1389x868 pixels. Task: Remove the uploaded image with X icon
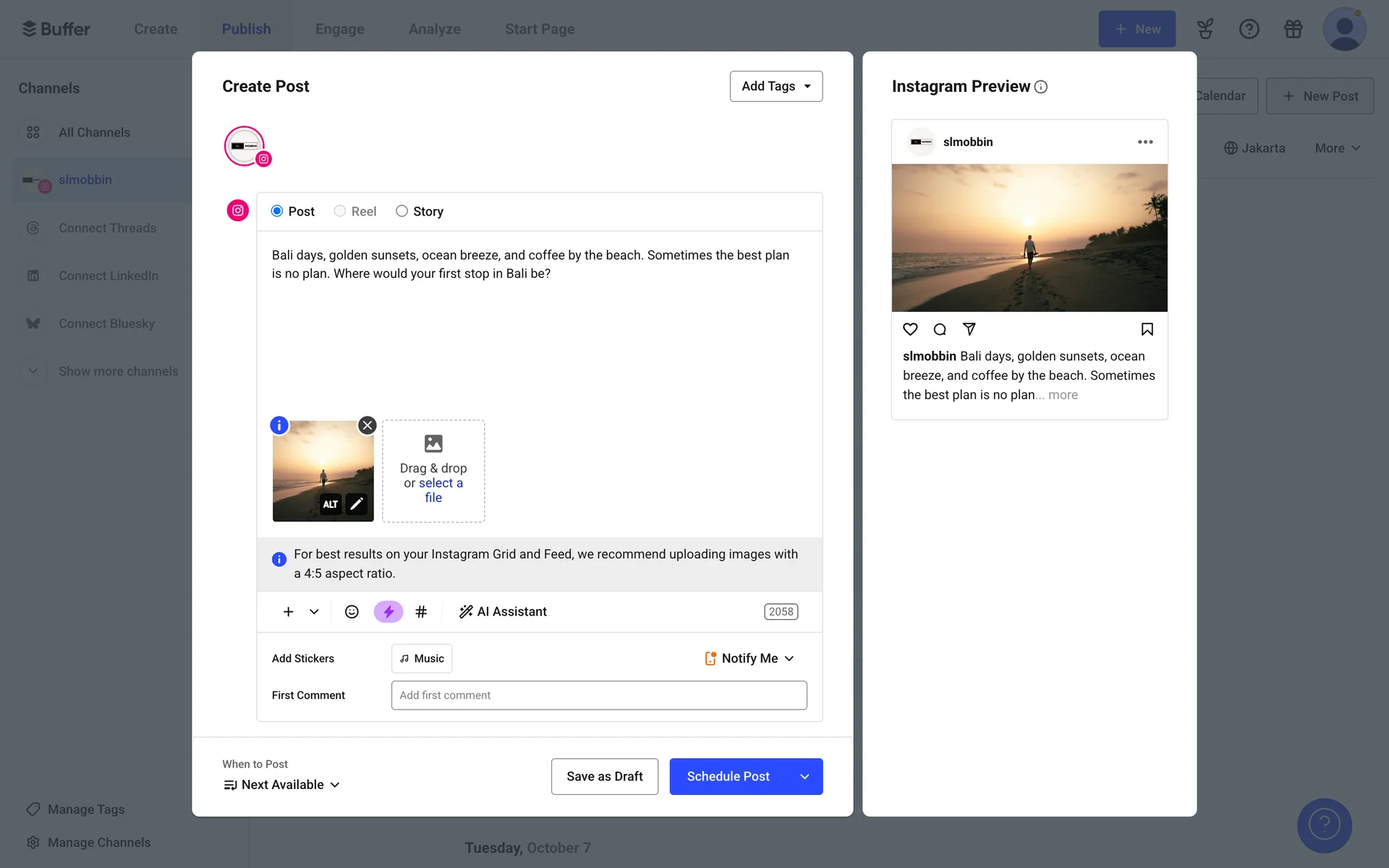point(368,425)
